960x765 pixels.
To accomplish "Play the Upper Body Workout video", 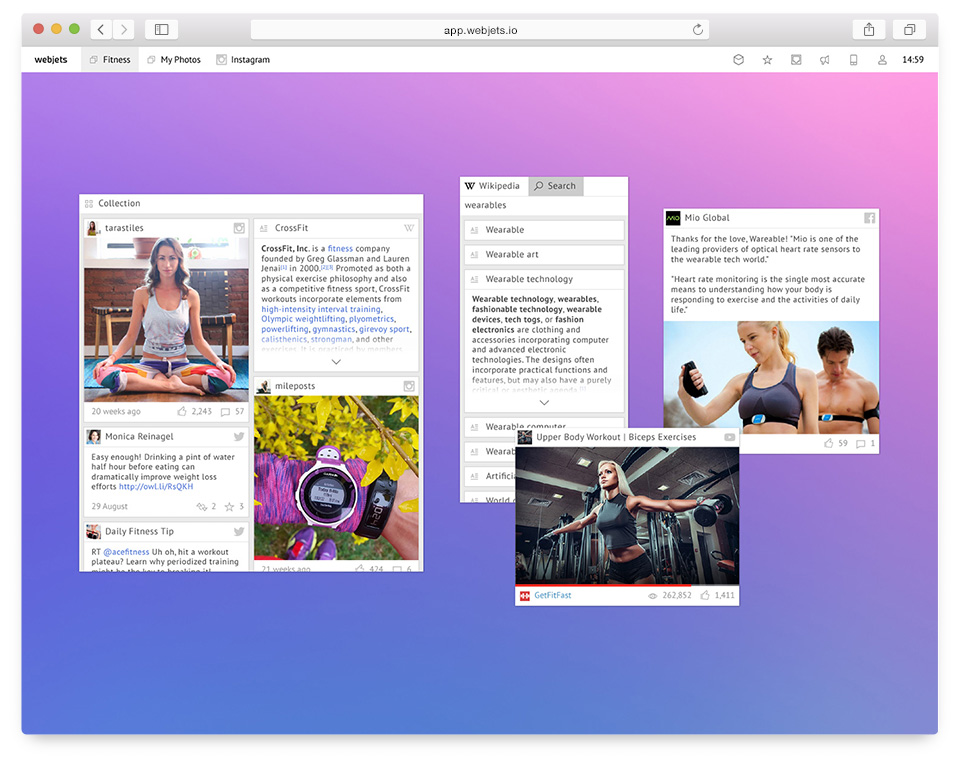I will click(627, 515).
